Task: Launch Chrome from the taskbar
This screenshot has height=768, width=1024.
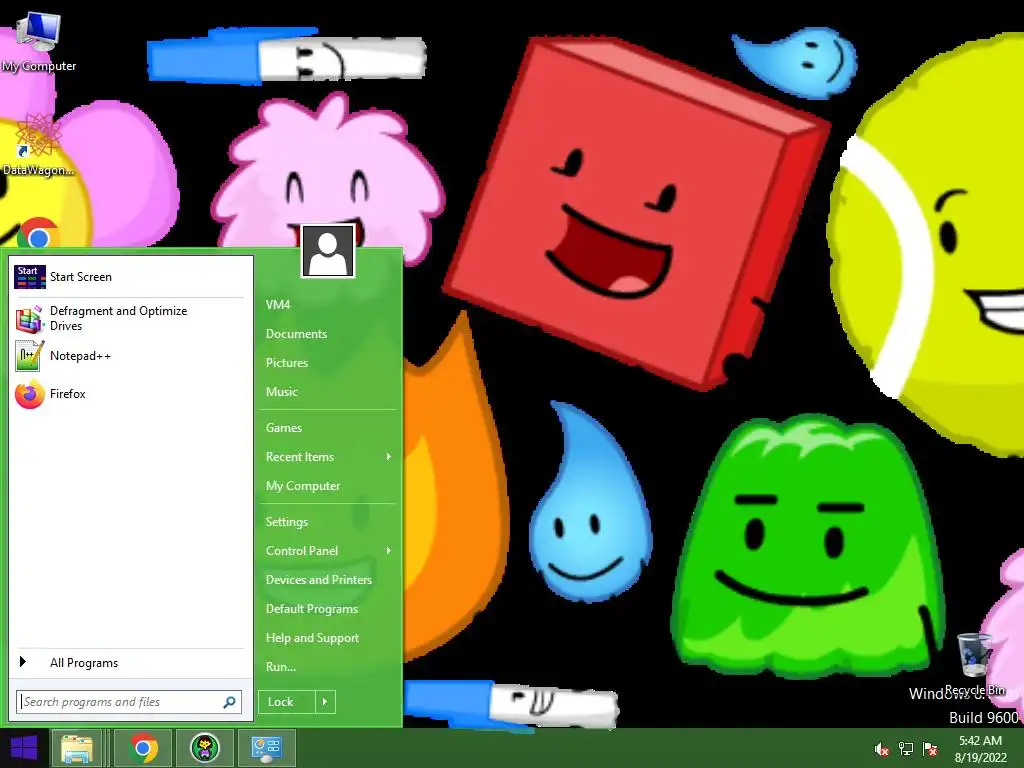Action: 143,748
